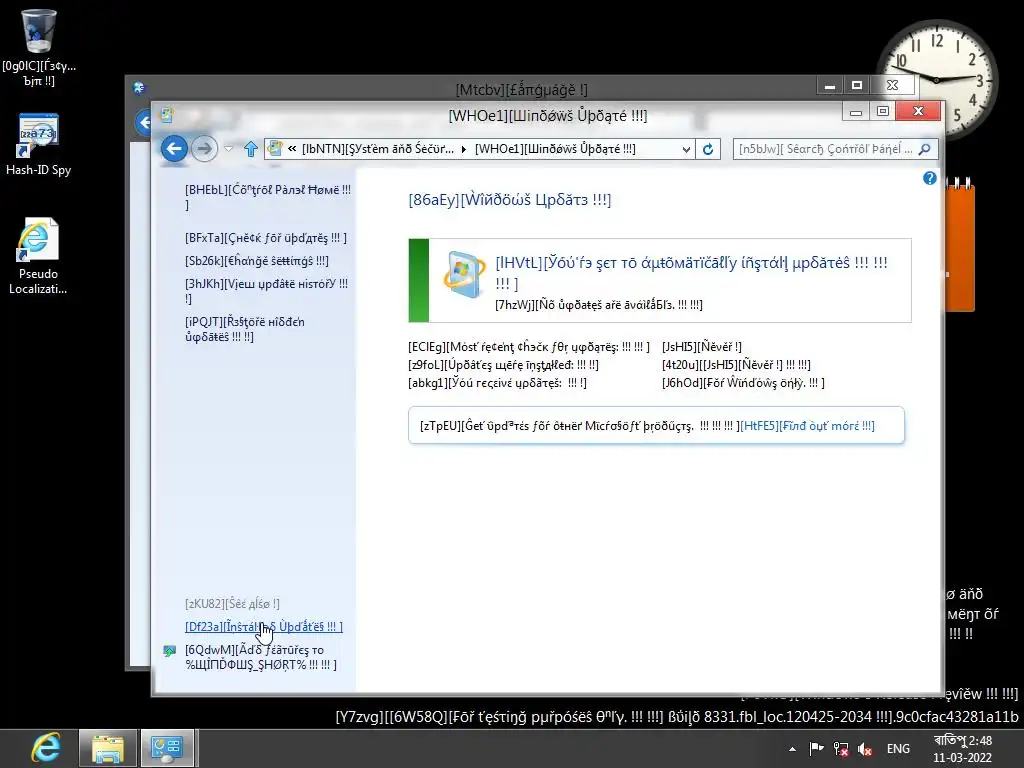Expand the breadcrumb overflow chevron
This screenshot has width=1024, height=768.
292,149
